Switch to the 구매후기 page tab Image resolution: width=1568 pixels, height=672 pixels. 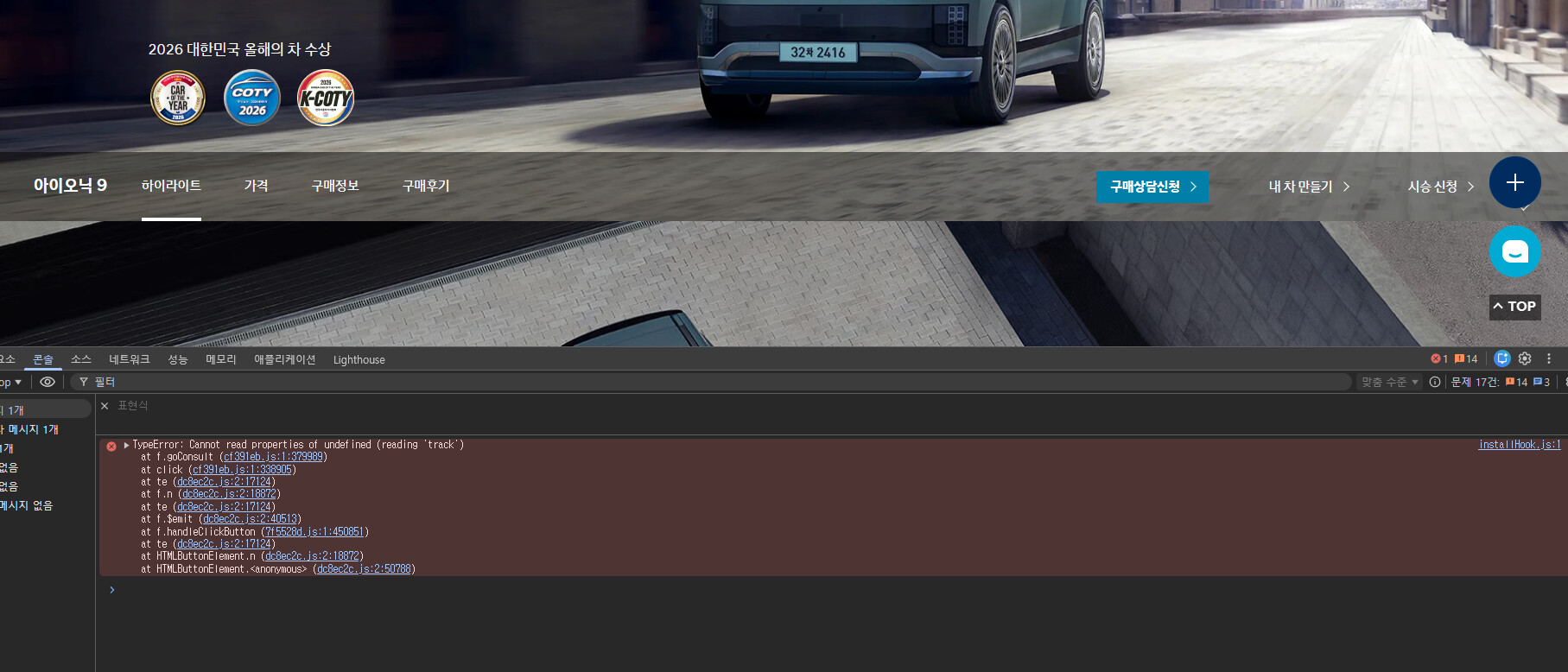[426, 186]
